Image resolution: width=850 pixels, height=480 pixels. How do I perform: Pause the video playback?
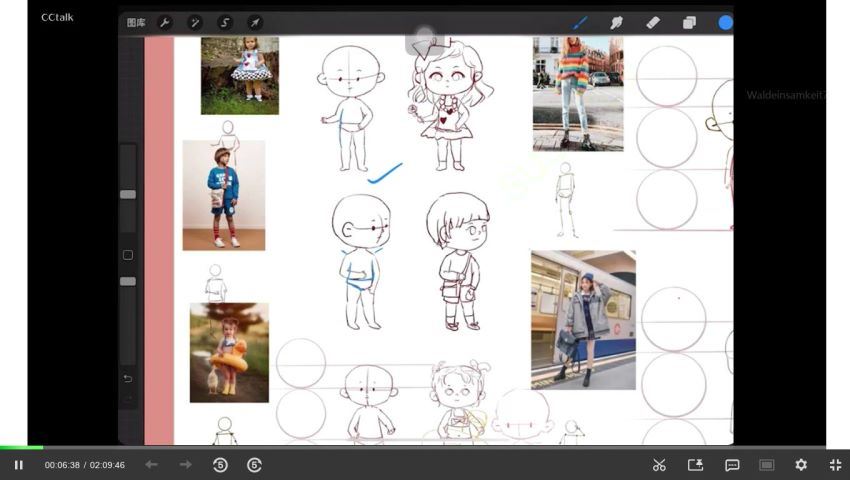tap(19, 465)
